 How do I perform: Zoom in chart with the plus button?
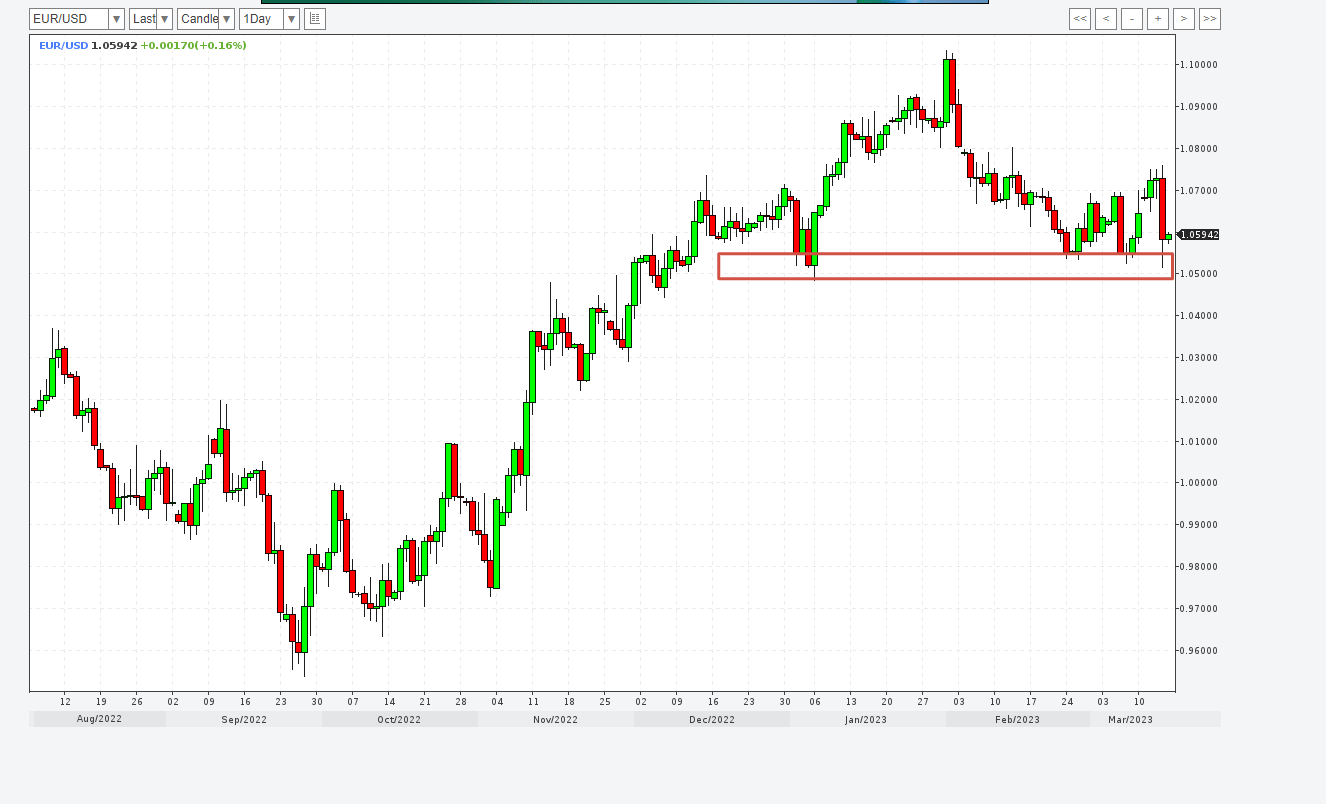pos(1158,19)
